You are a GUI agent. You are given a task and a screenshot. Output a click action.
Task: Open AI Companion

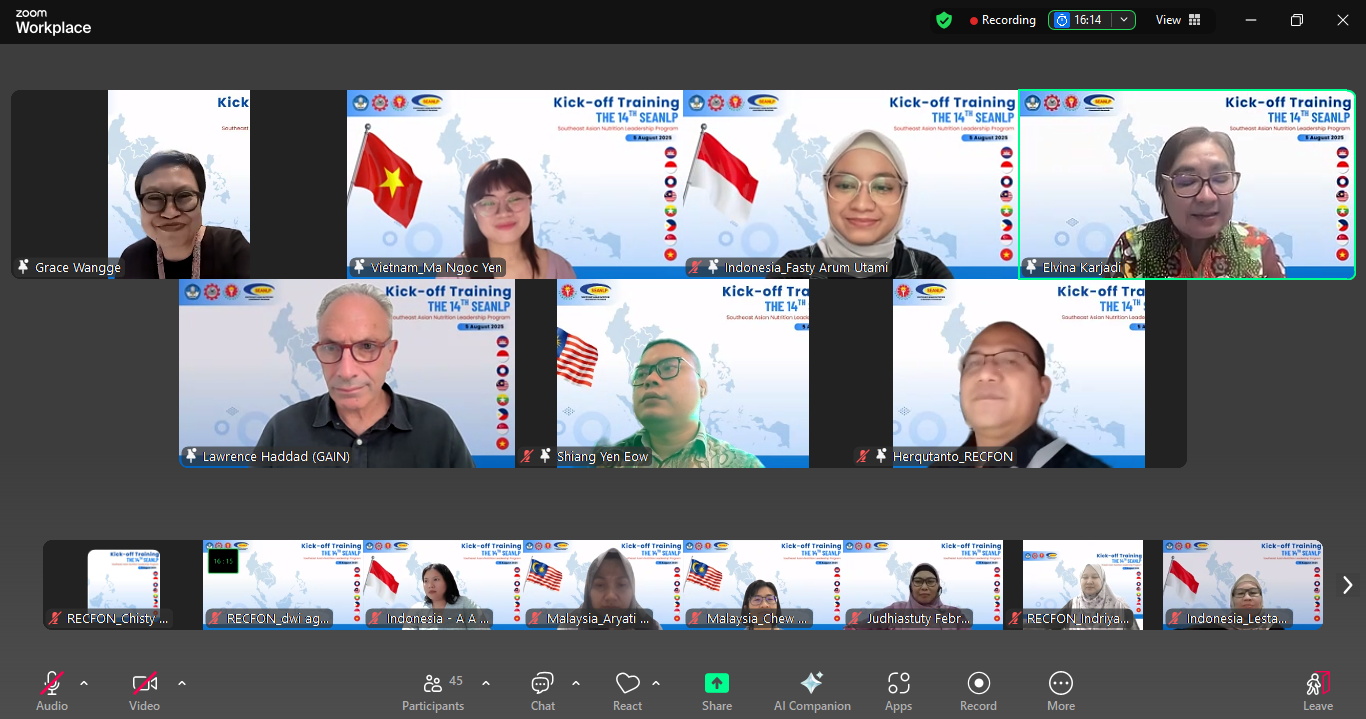tap(811, 684)
